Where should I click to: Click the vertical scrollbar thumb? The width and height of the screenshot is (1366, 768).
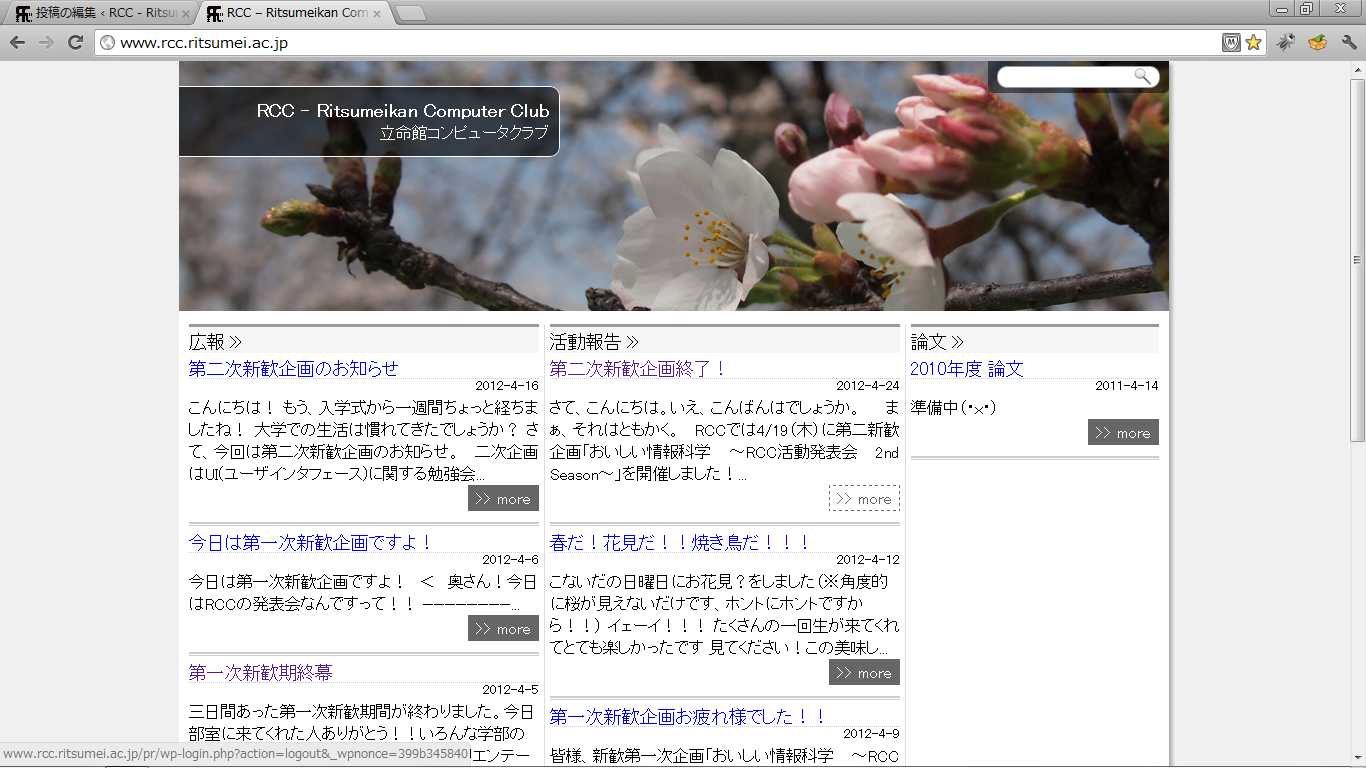coord(1357,260)
